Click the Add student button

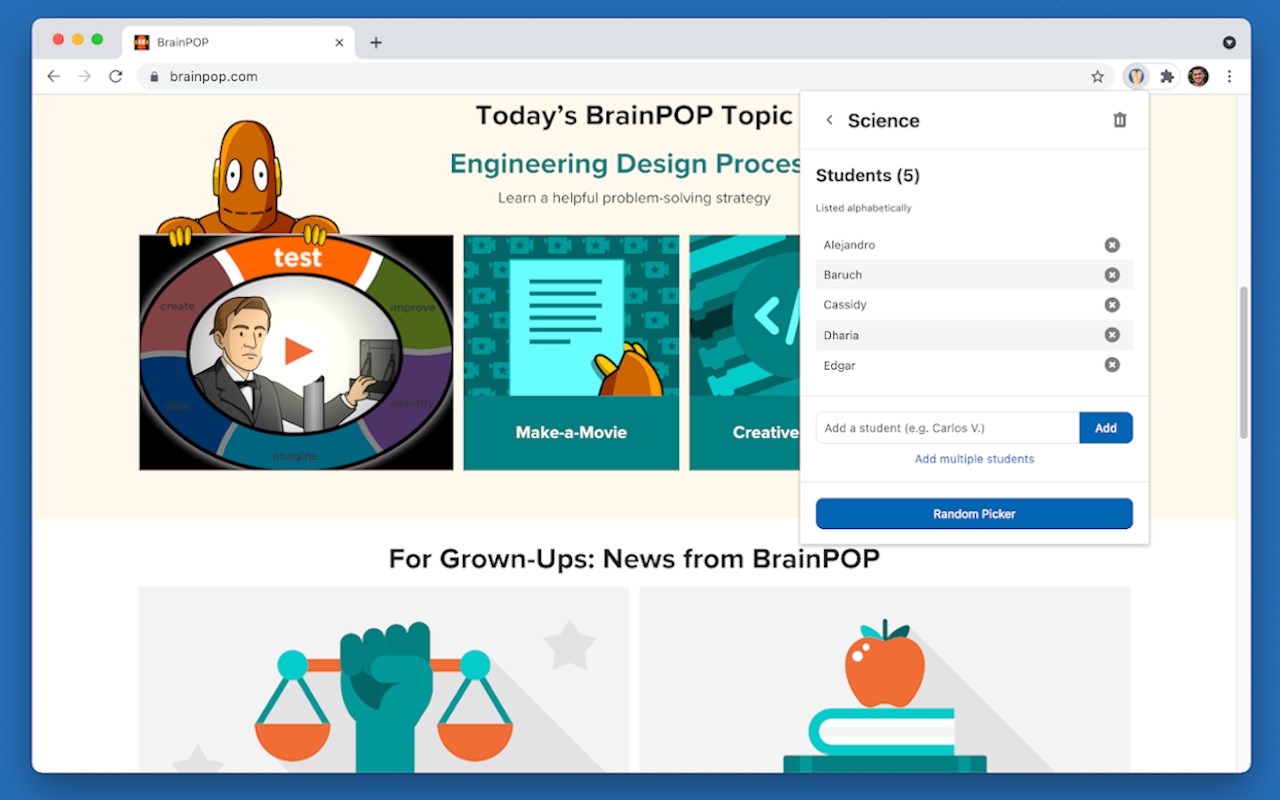pos(1105,428)
